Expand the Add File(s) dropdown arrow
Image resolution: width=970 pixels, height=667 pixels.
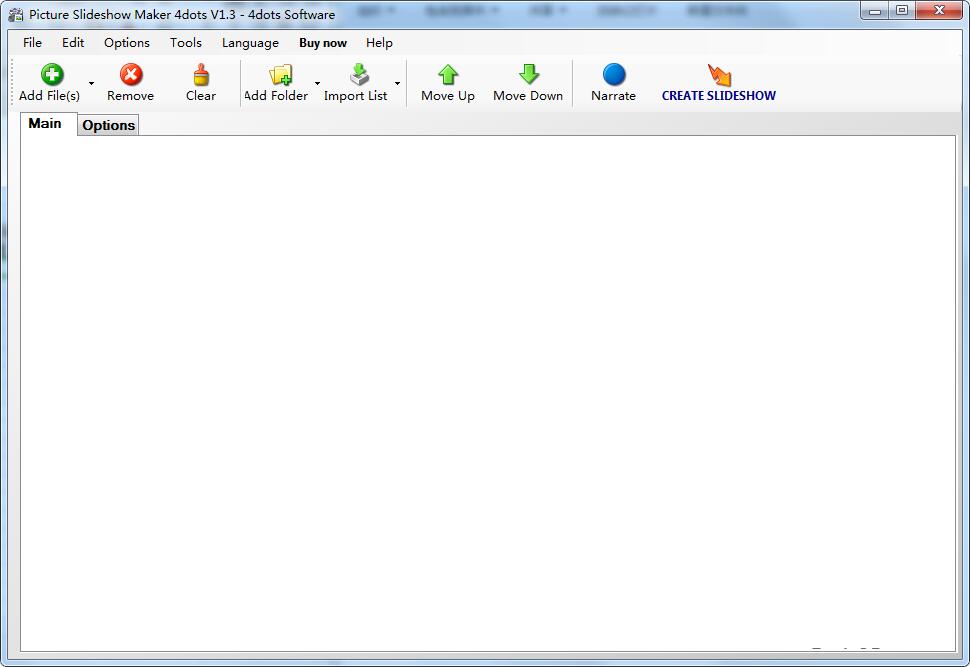(x=91, y=84)
